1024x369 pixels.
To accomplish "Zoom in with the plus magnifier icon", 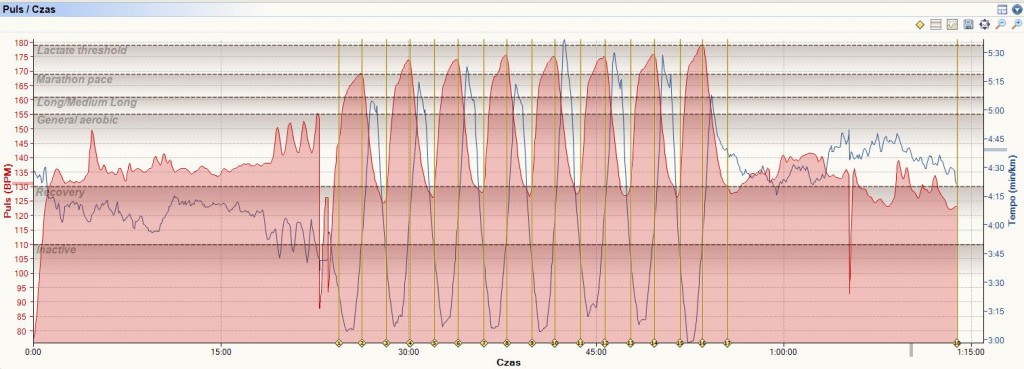I will point(1016,25).
